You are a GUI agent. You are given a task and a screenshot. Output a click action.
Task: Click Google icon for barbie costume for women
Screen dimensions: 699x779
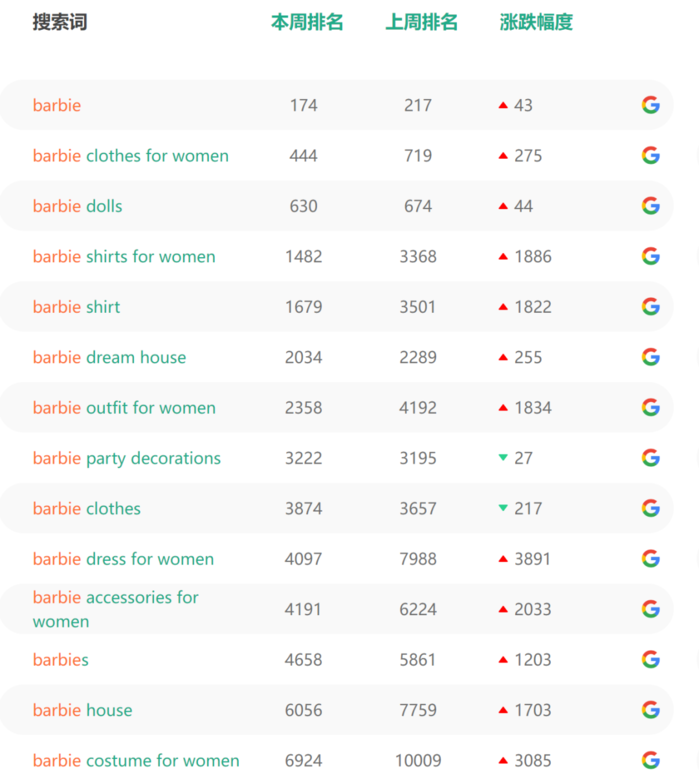pyautogui.click(x=650, y=760)
